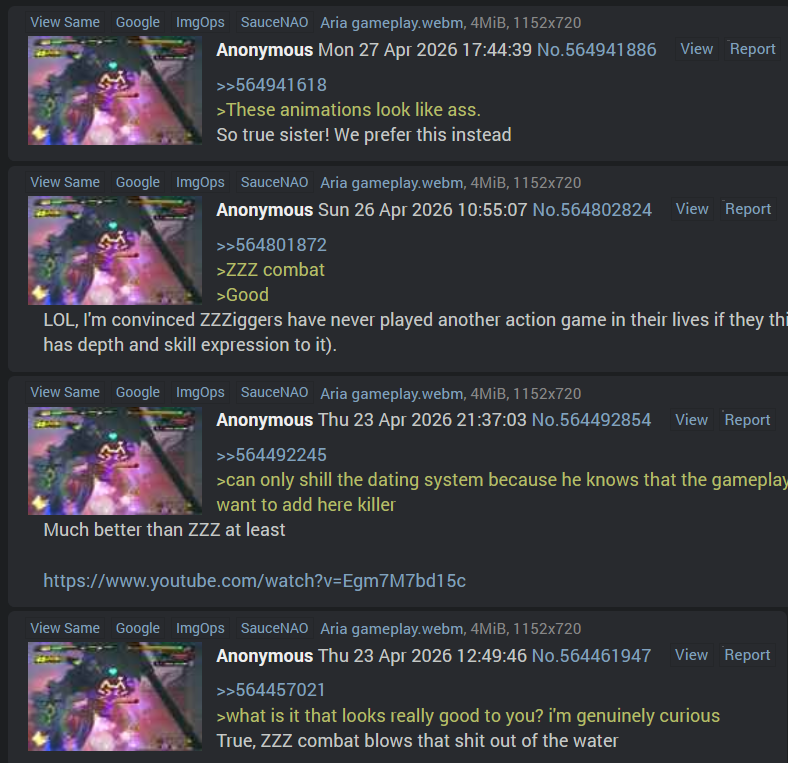Follow reply link >>564941618
Image resolution: width=788 pixels, height=763 pixels.
pyautogui.click(x=271, y=85)
